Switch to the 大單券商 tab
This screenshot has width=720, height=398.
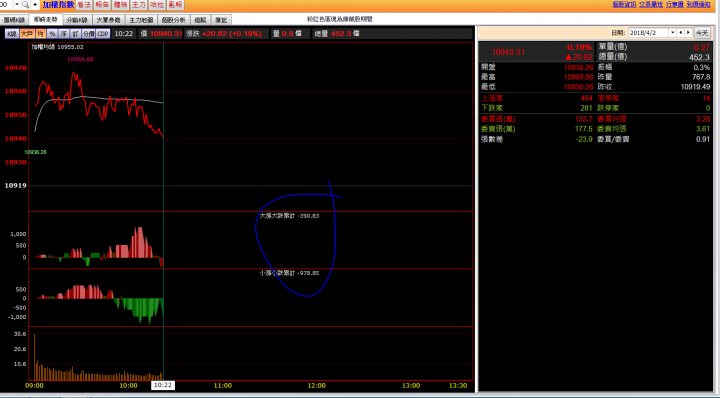tap(108, 20)
